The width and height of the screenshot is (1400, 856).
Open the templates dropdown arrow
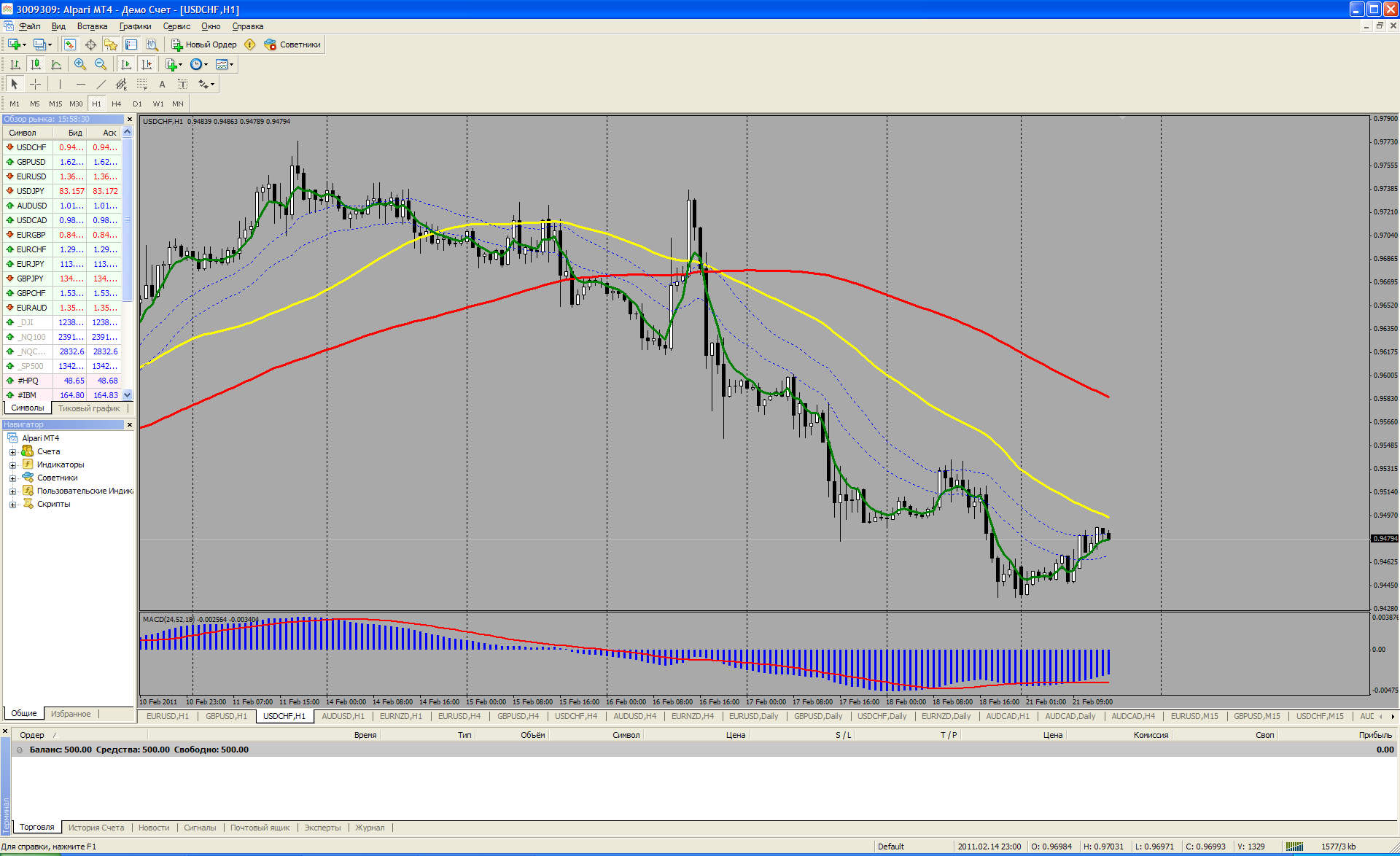pyautogui.click(x=232, y=64)
